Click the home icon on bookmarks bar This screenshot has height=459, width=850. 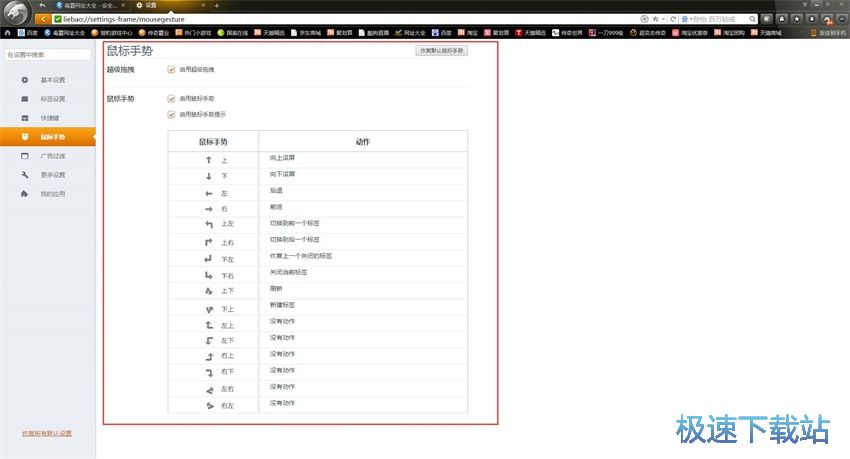[7, 33]
